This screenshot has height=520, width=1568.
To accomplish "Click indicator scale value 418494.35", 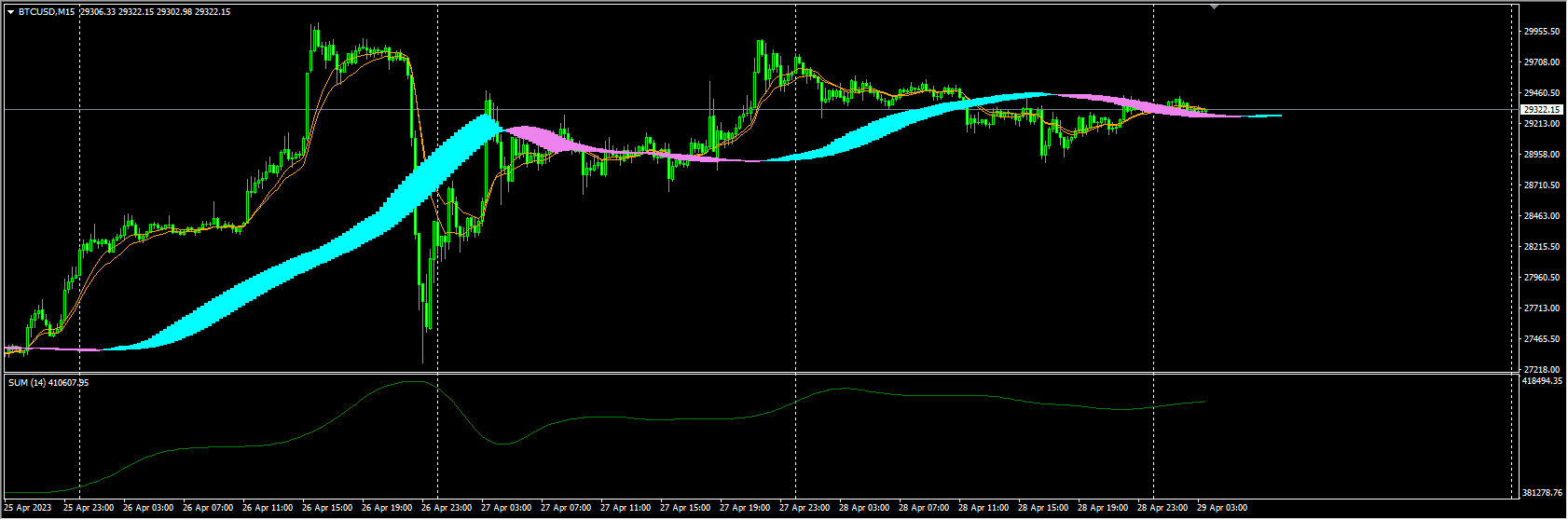I will pos(1542,380).
